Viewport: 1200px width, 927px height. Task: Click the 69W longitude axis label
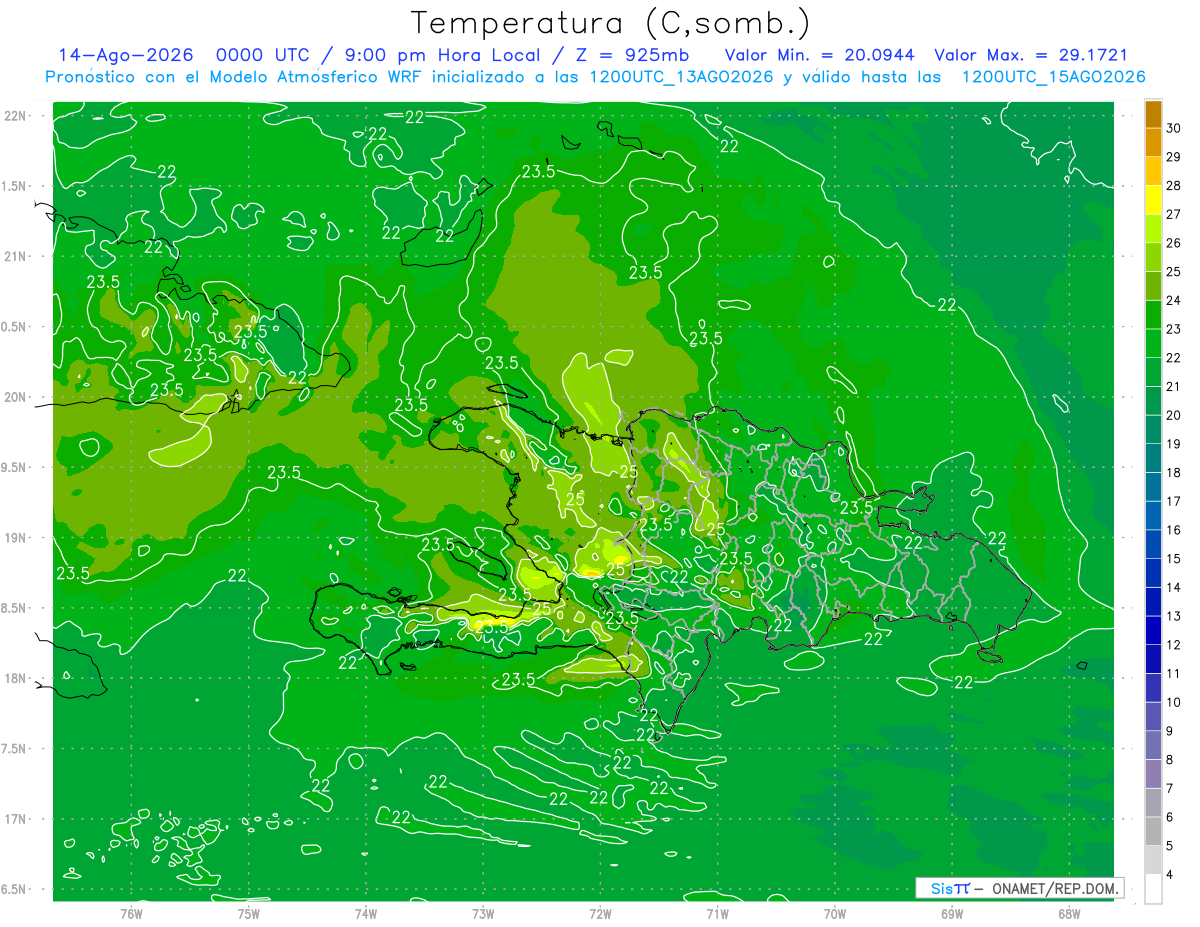(x=952, y=914)
